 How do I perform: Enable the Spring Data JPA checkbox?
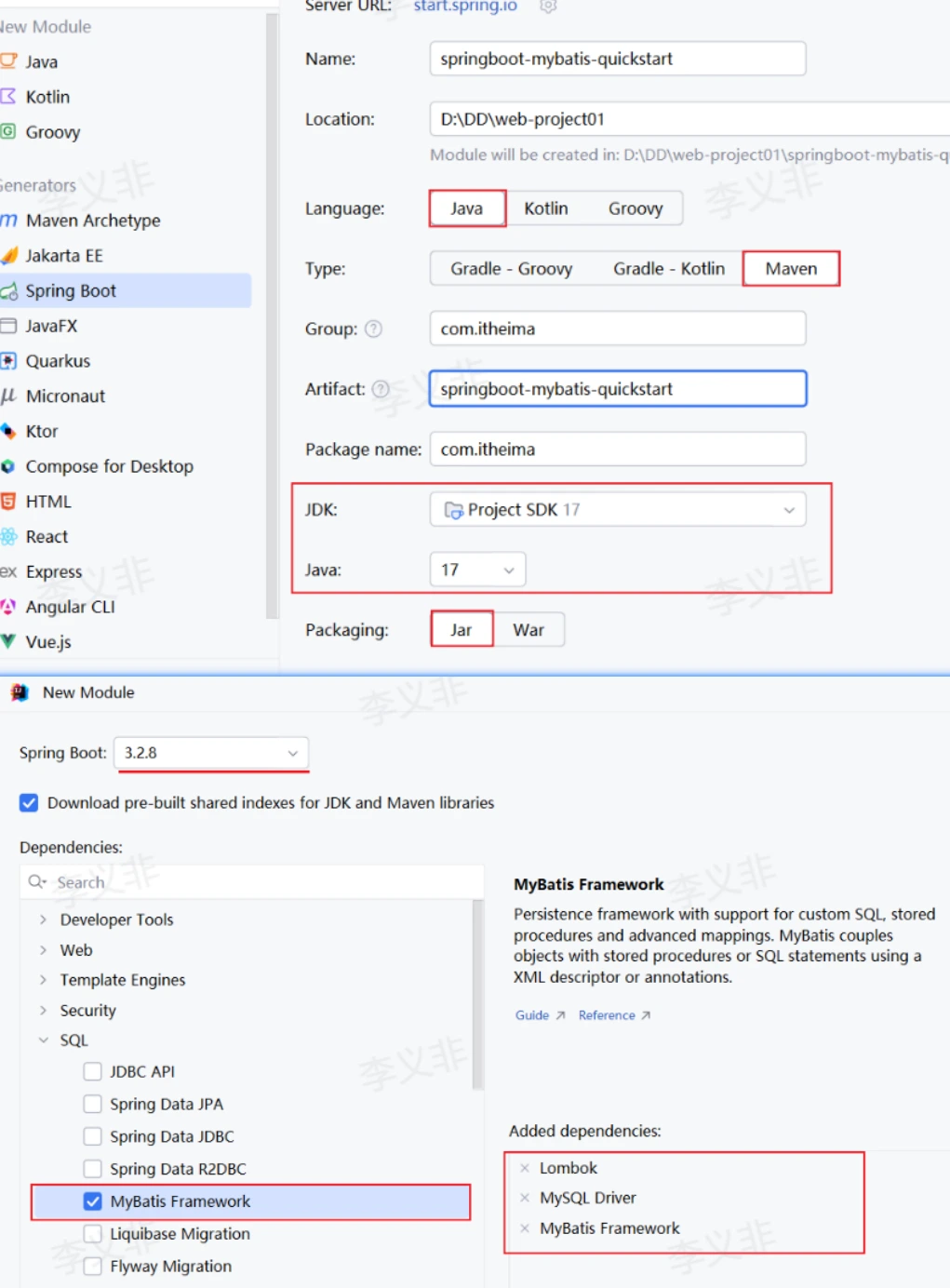(93, 1104)
